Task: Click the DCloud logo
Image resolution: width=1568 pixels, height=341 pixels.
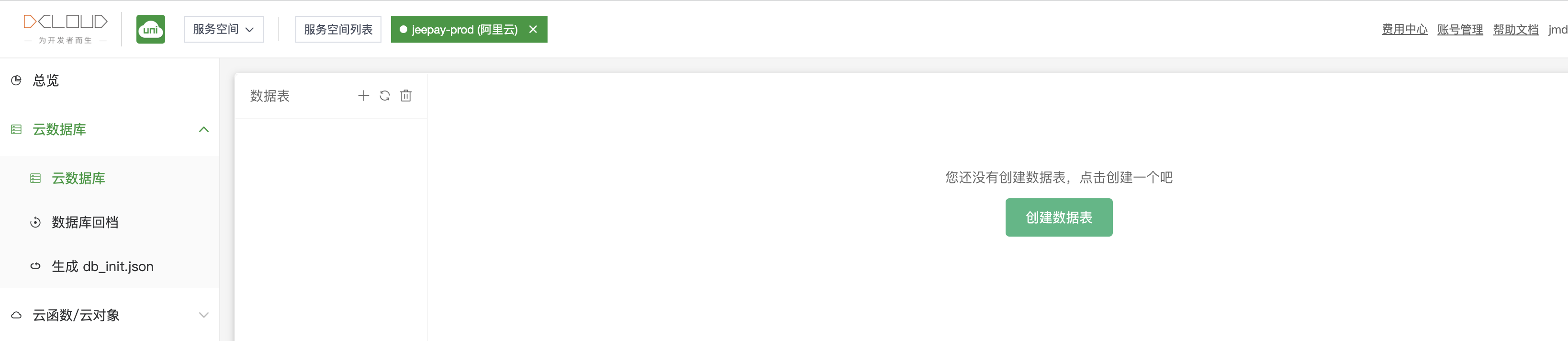Action: point(65,29)
